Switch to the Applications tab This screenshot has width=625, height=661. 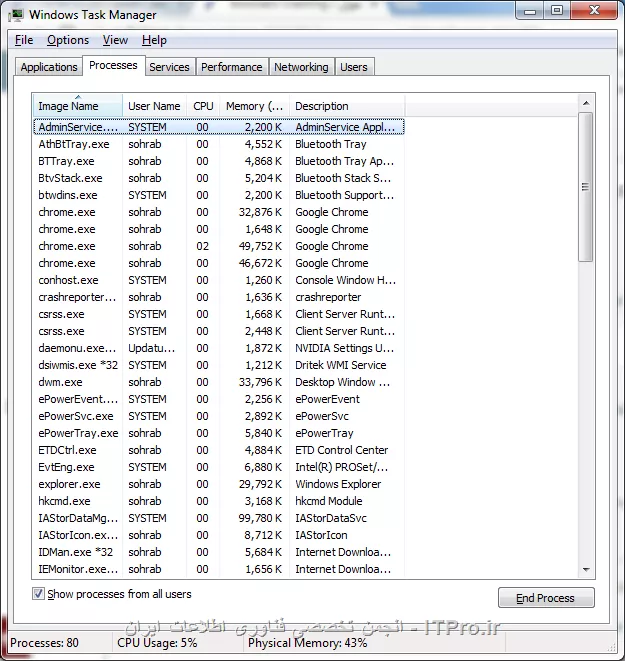tap(49, 67)
